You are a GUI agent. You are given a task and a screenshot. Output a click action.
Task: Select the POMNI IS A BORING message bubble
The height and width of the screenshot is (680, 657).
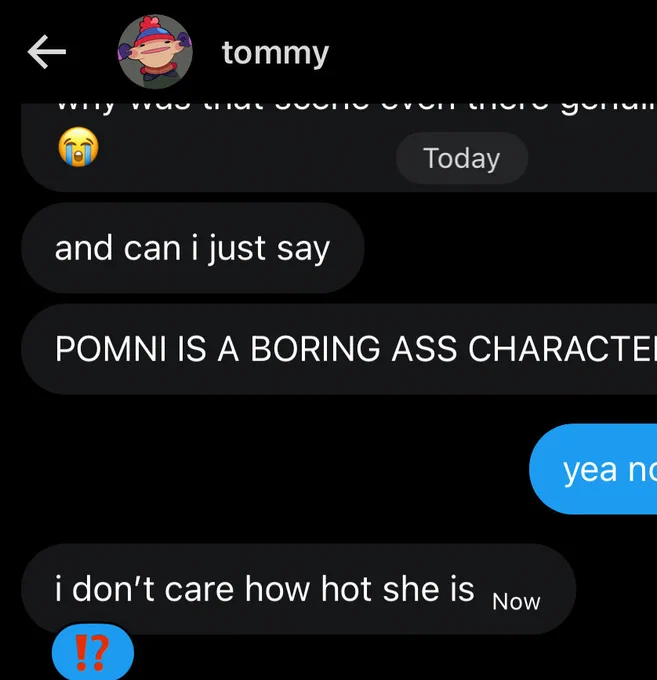(x=339, y=349)
